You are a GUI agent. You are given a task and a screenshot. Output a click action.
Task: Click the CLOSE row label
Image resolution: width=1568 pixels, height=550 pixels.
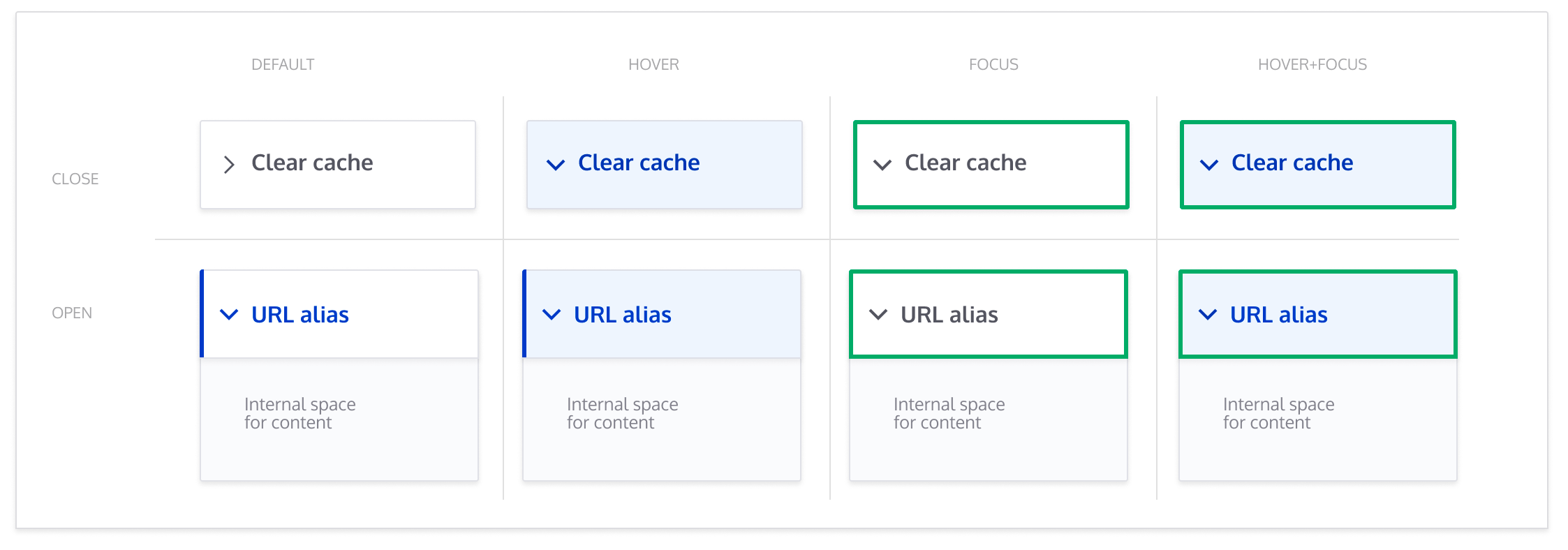[75, 179]
